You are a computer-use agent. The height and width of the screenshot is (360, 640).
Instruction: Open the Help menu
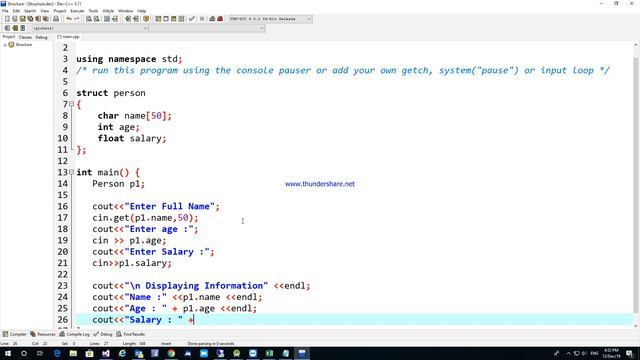[142, 11]
